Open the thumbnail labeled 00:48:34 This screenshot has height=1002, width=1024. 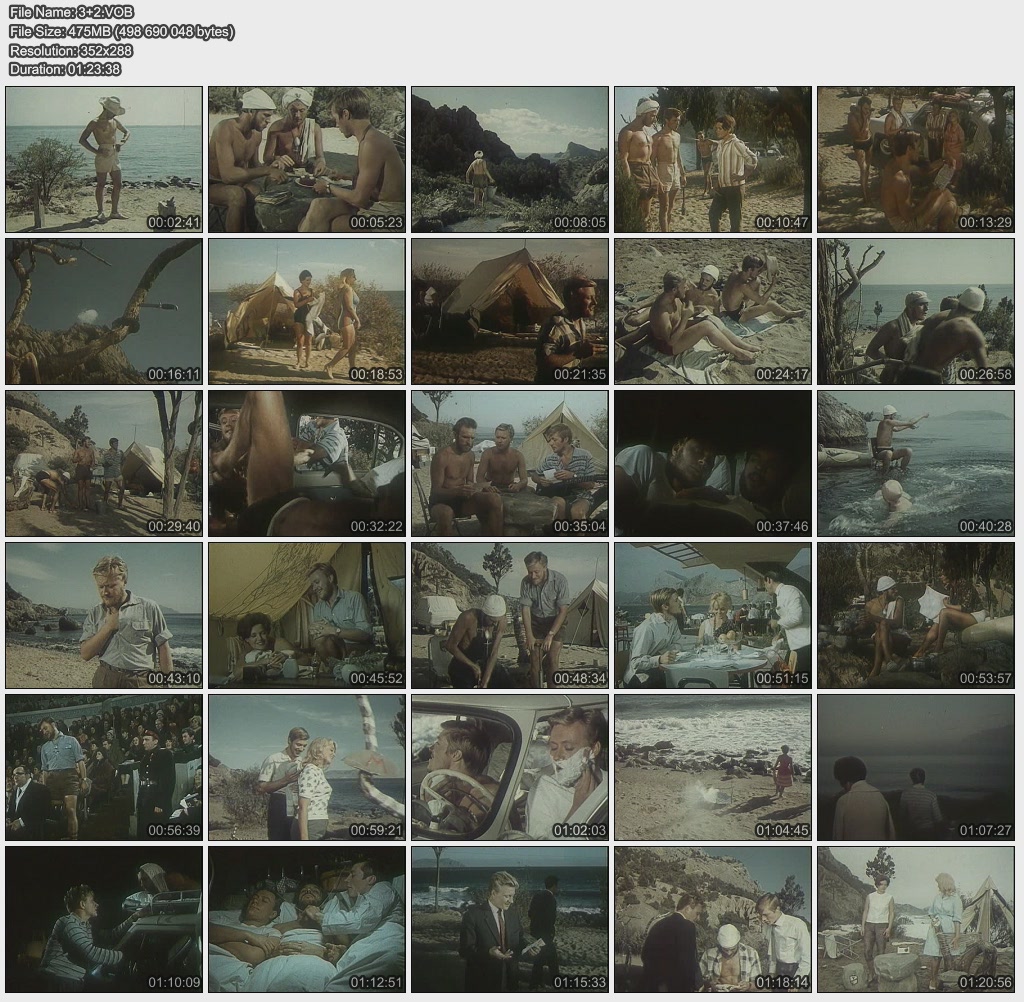tap(510, 616)
